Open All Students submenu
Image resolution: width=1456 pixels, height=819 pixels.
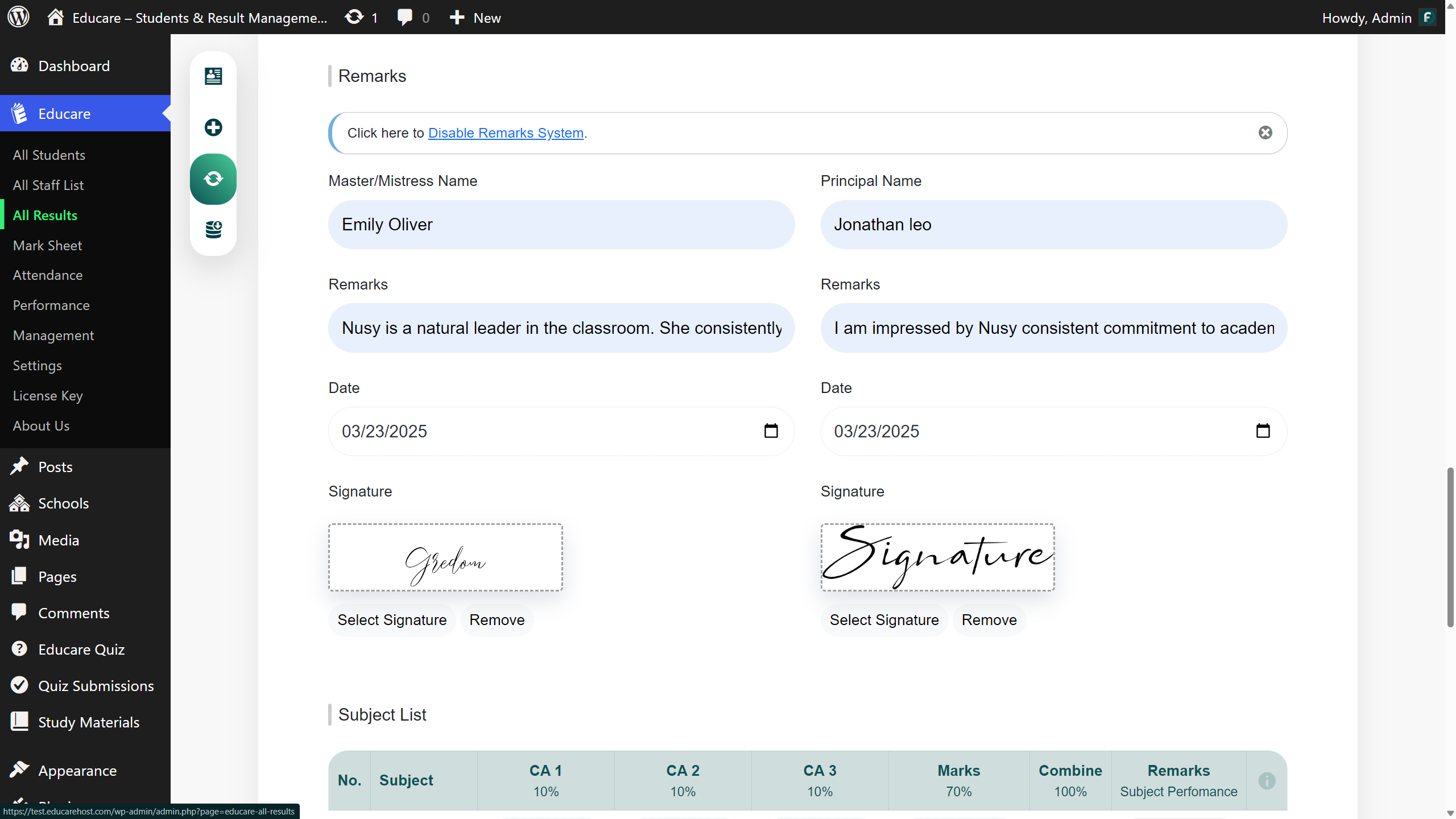pyautogui.click(x=49, y=155)
